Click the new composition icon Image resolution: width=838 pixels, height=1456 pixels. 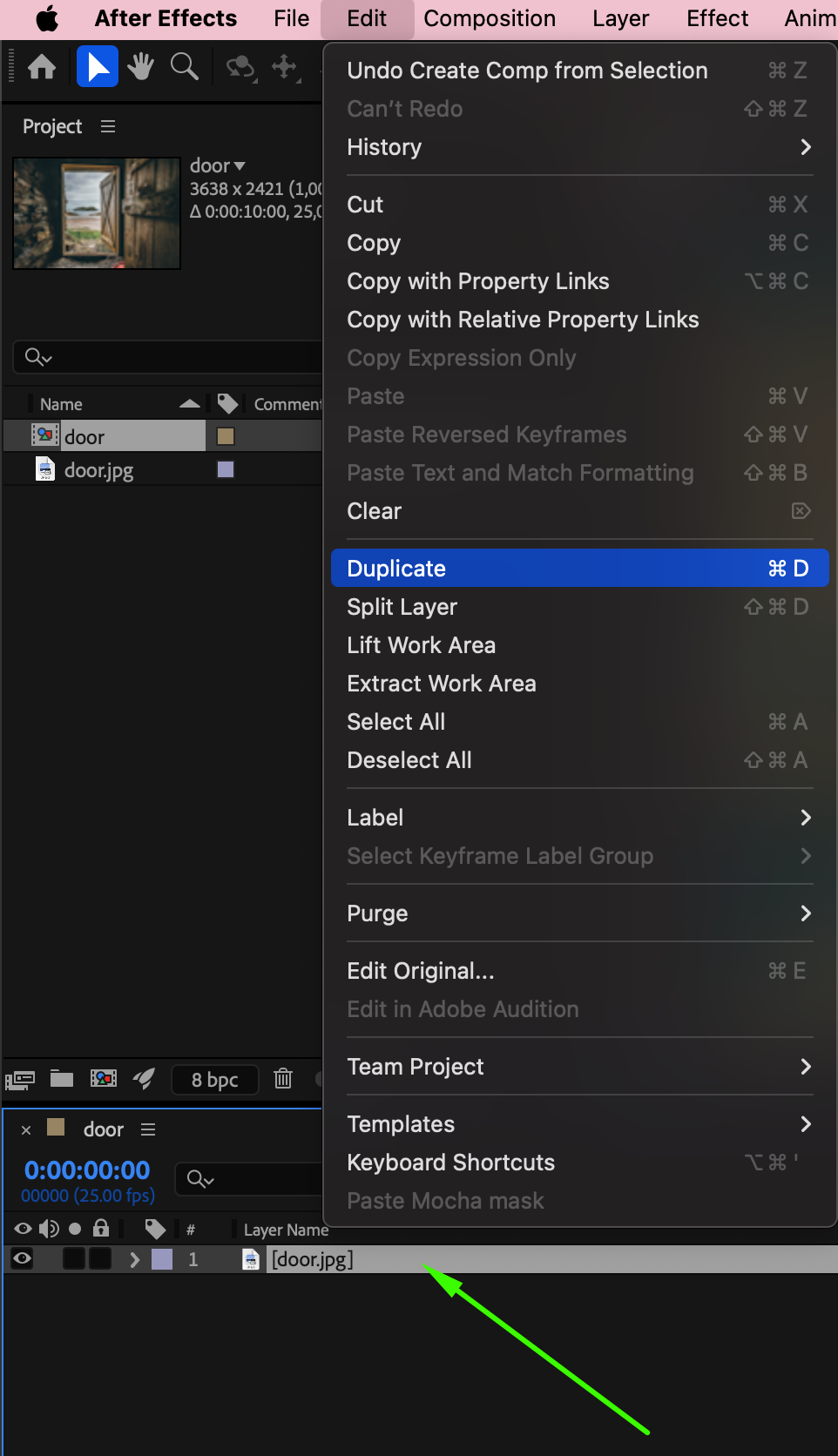(x=104, y=1079)
